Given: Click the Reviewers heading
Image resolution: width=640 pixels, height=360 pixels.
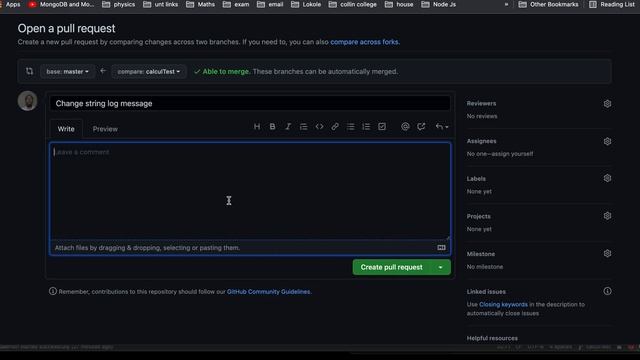Looking at the screenshot, I should click(481, 104).
